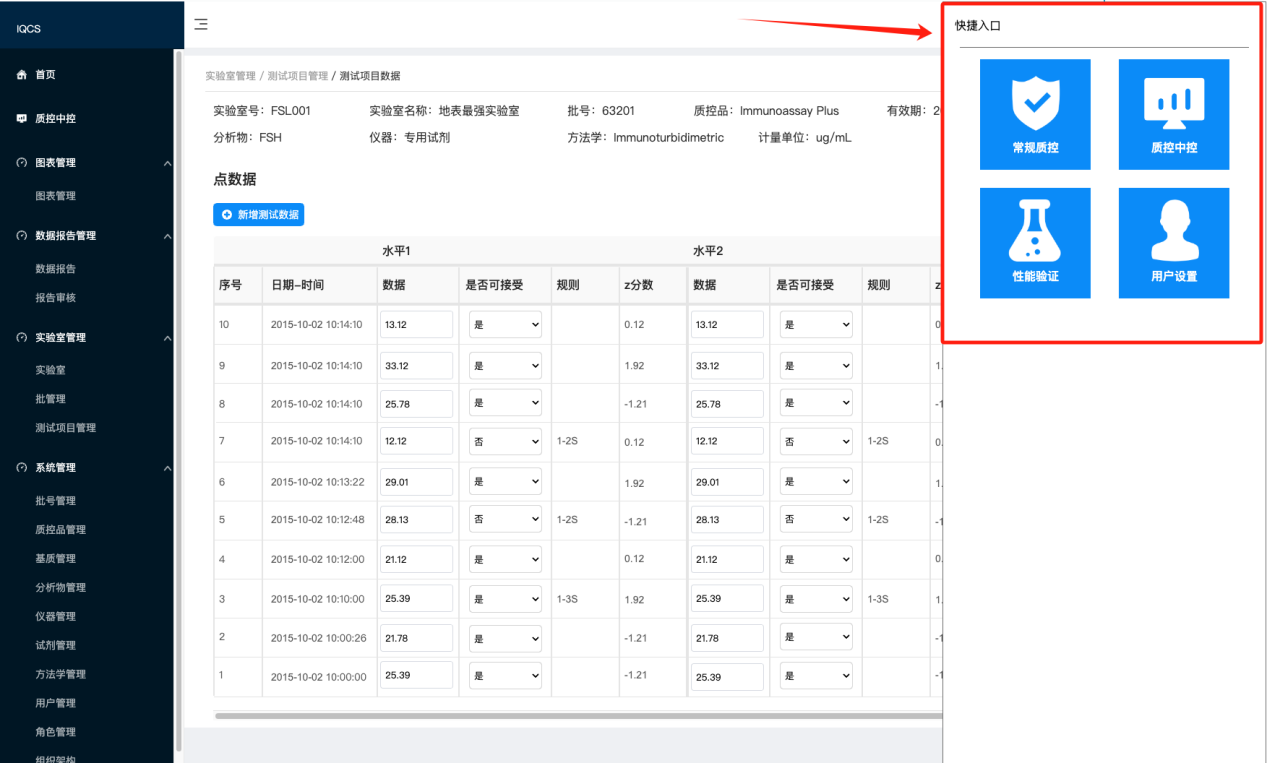This screenshot has width=1267, height=763.
Task: Open 水平1 是否可接受 dropdown for row 10
Action: 506,324
